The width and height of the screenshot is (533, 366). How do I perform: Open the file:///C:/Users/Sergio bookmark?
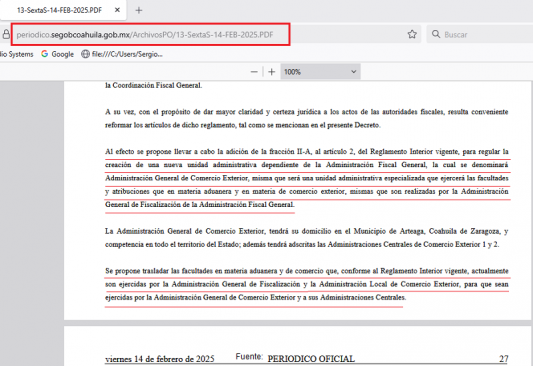[x=122, y=54]
